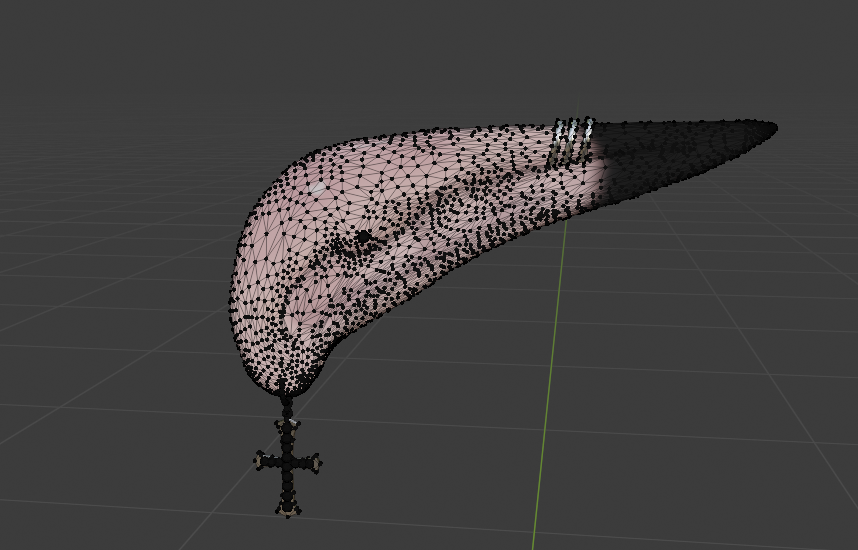This screenshot has height=550, width=858.
Task: Select the cross pendant's right arm tip
Action: tap(317, 462)
